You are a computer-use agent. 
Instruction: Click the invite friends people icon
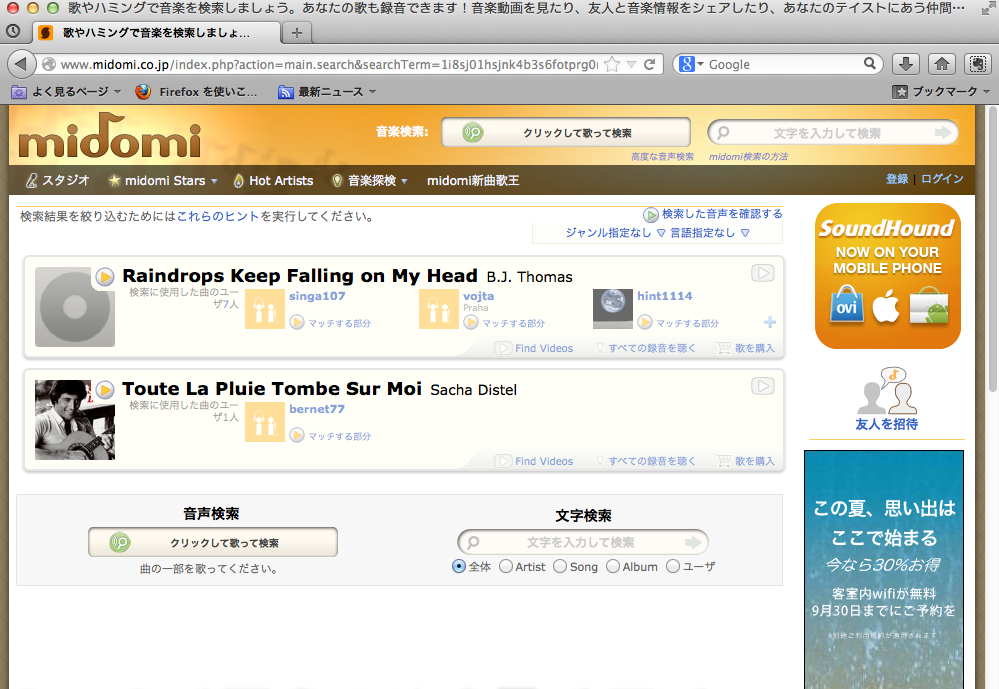[887, 391]
